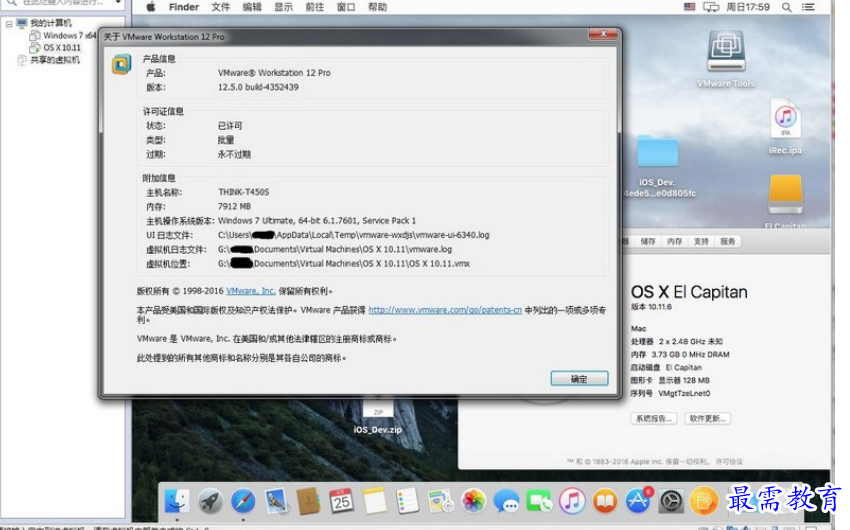Open iTunes music note icon
The width and height of the screenshot is (850, 530).
(572, 501)
